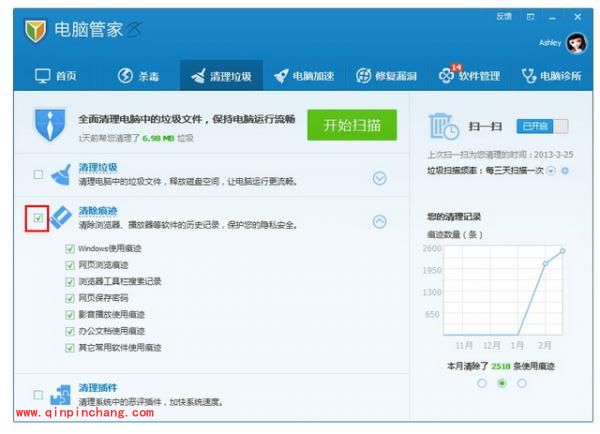Click the 电脑管家 shield logo
The height and width of the screenshot is (434, 600).
36,30
